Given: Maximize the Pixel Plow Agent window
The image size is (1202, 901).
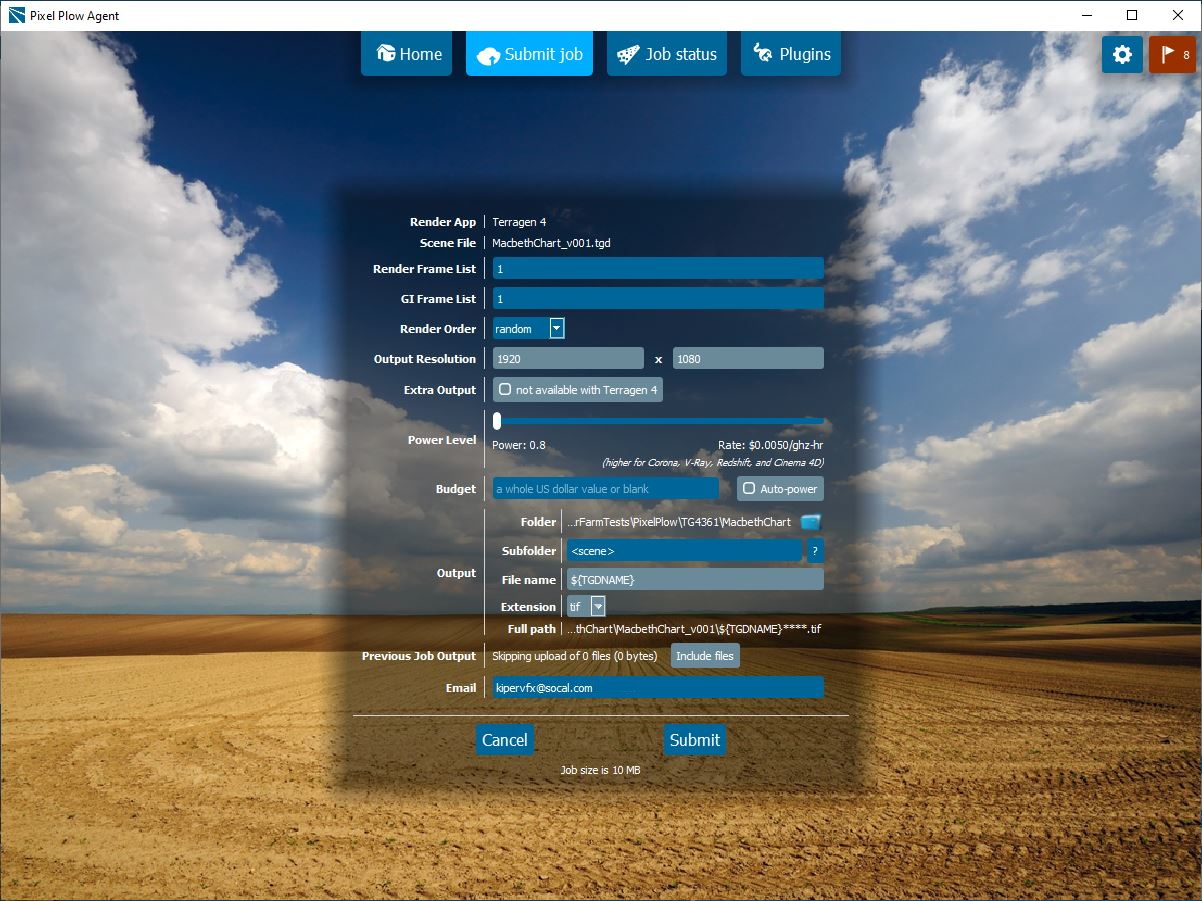Looking at the screenshot, I should (1132, 15).
